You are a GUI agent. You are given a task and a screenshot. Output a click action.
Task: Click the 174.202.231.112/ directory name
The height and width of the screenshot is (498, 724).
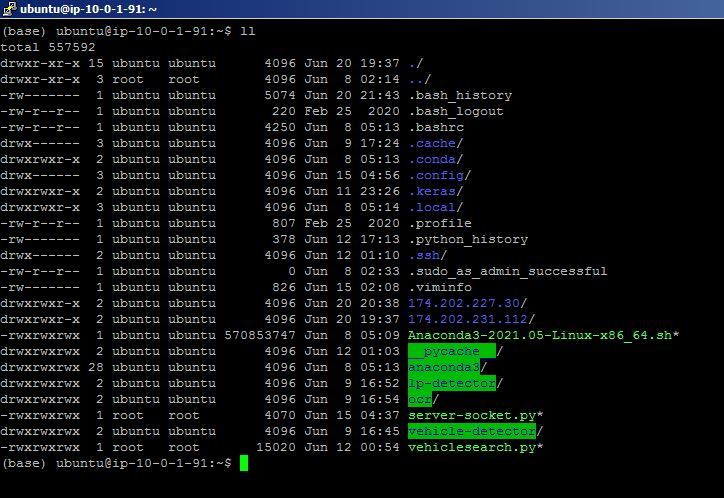[x=471, y=319]
